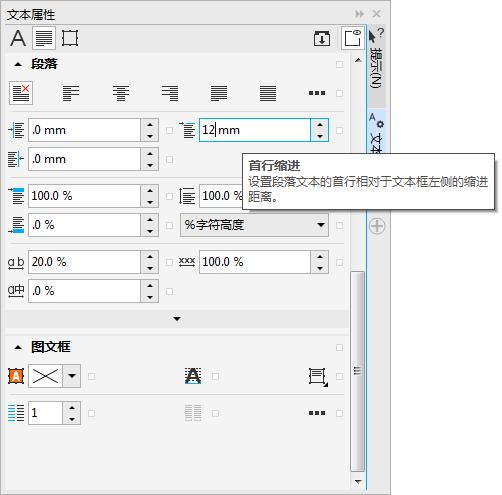Image resolution: width=502 pixels, height=495 pixels.
Task: Open text orientation frame icon with arrow
Action: tap(318, 377)
